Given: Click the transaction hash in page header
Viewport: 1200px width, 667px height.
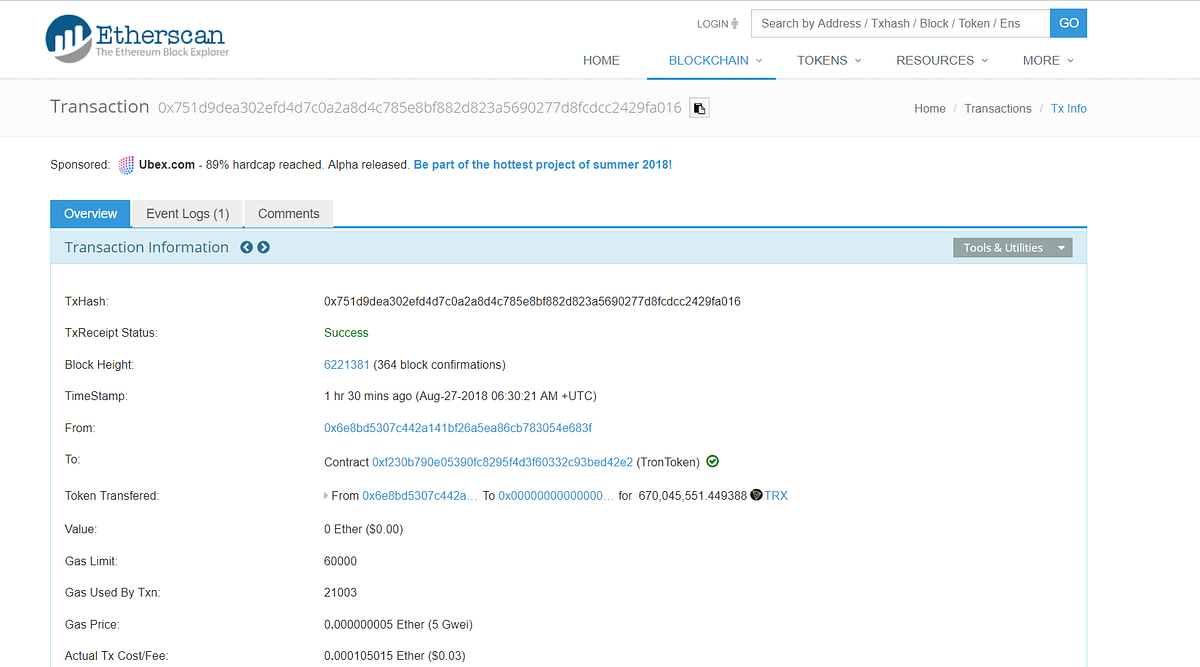Looking at the screenshot, I should [420, 108].
